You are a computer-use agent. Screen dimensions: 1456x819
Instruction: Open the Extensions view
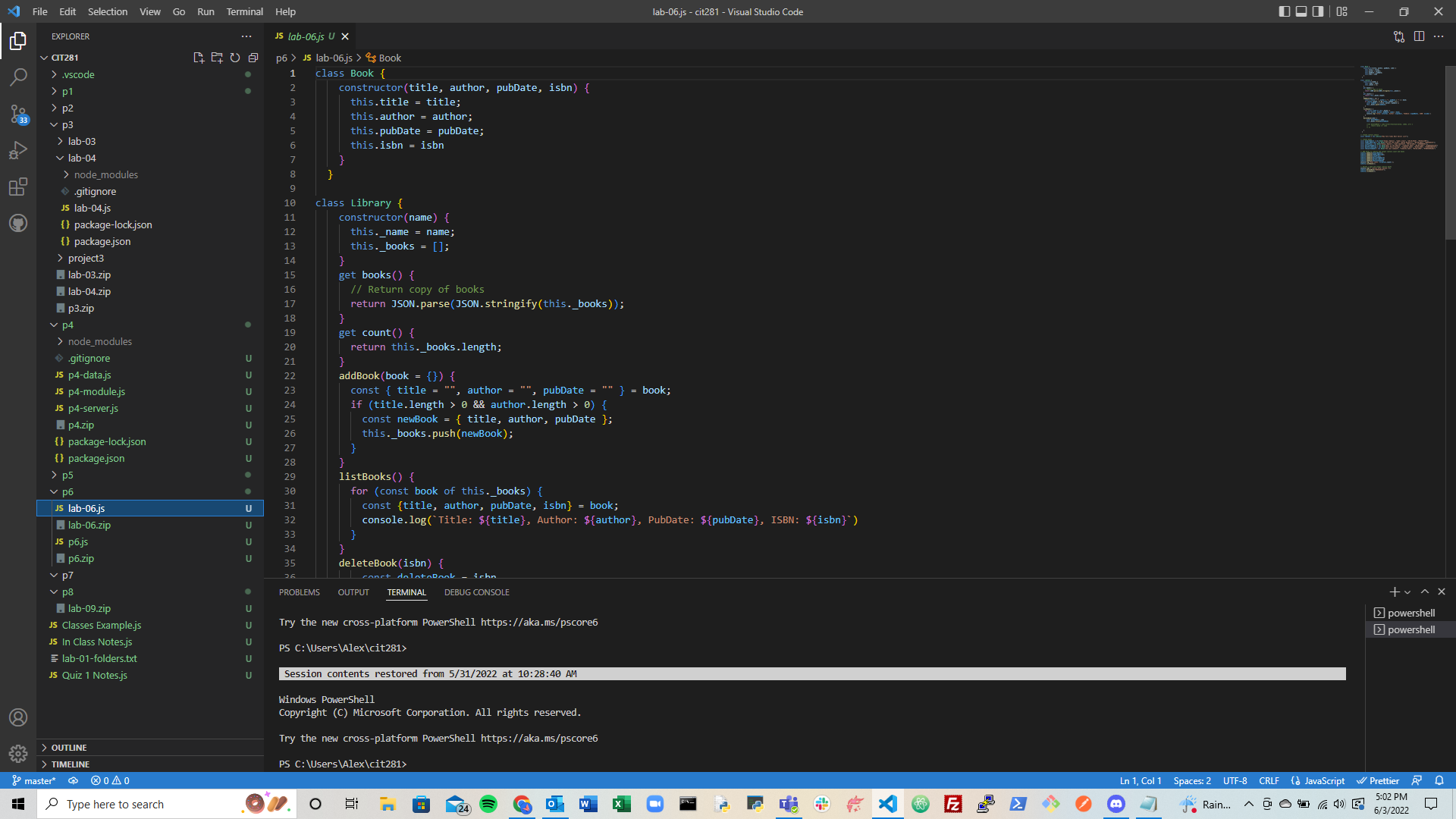coord(18,187)
